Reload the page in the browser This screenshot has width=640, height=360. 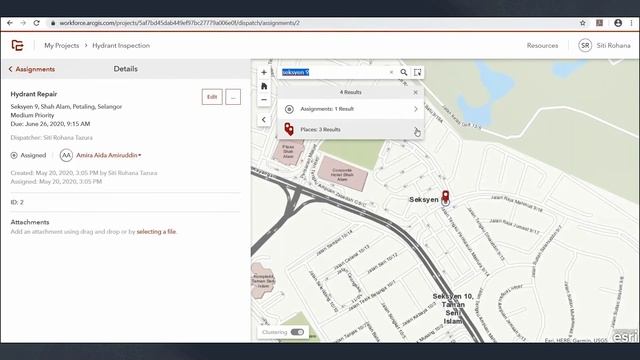[36, 23]
